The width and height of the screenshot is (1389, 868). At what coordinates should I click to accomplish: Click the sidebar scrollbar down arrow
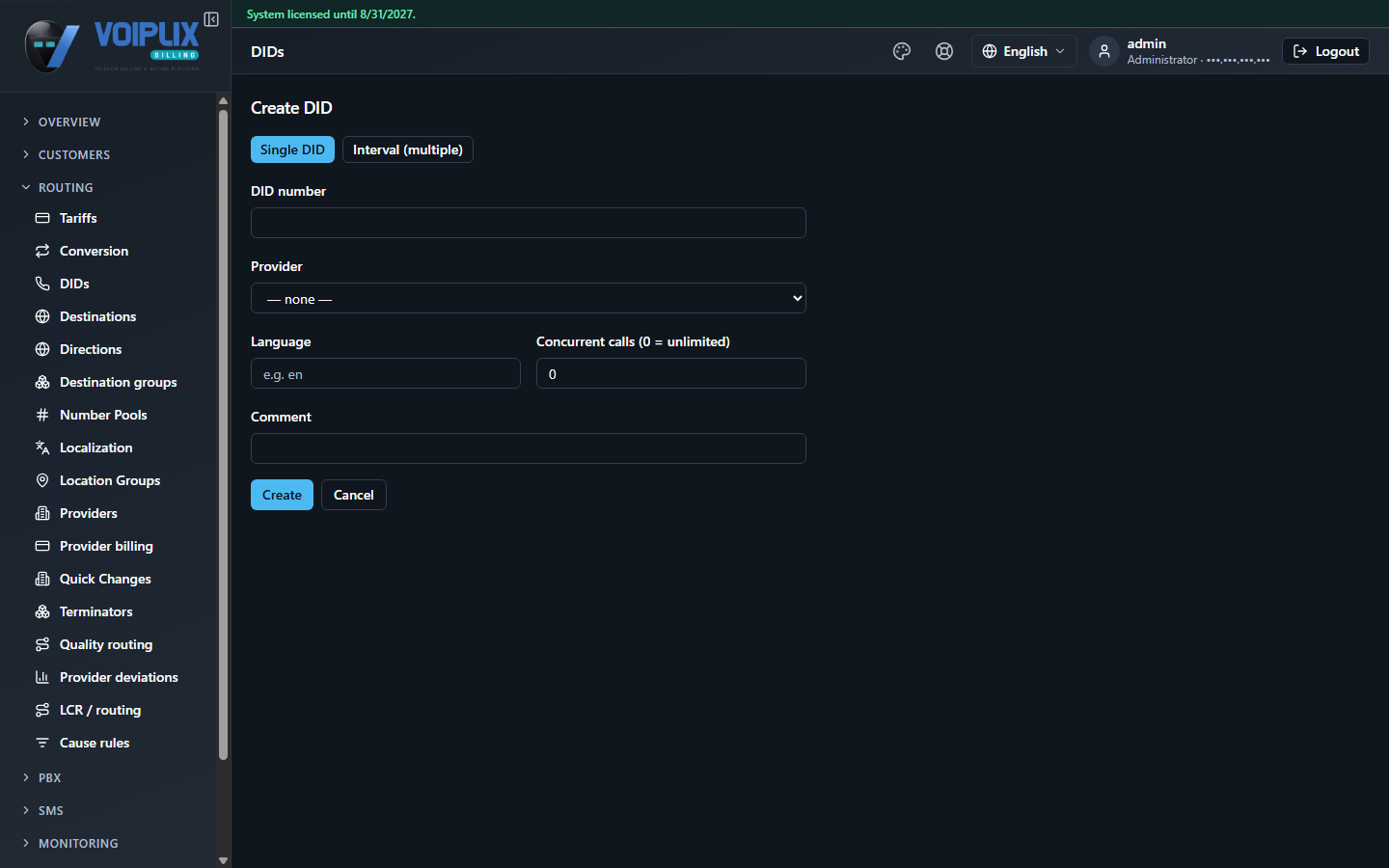223,860
